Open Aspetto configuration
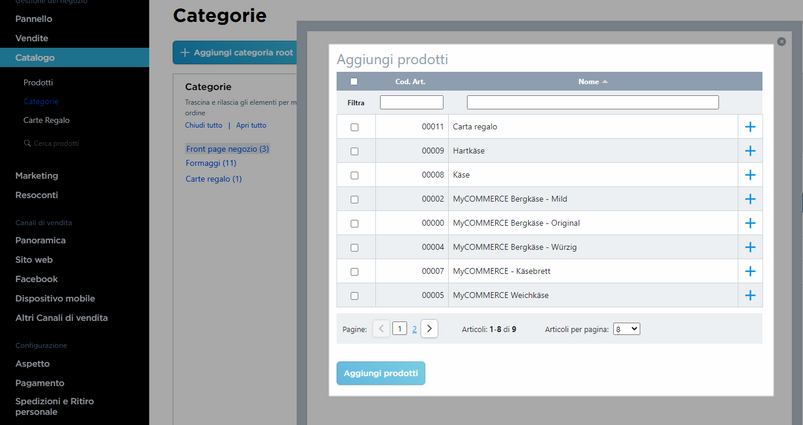Viewport: 803px width, 425px height. tap(32, 364)
